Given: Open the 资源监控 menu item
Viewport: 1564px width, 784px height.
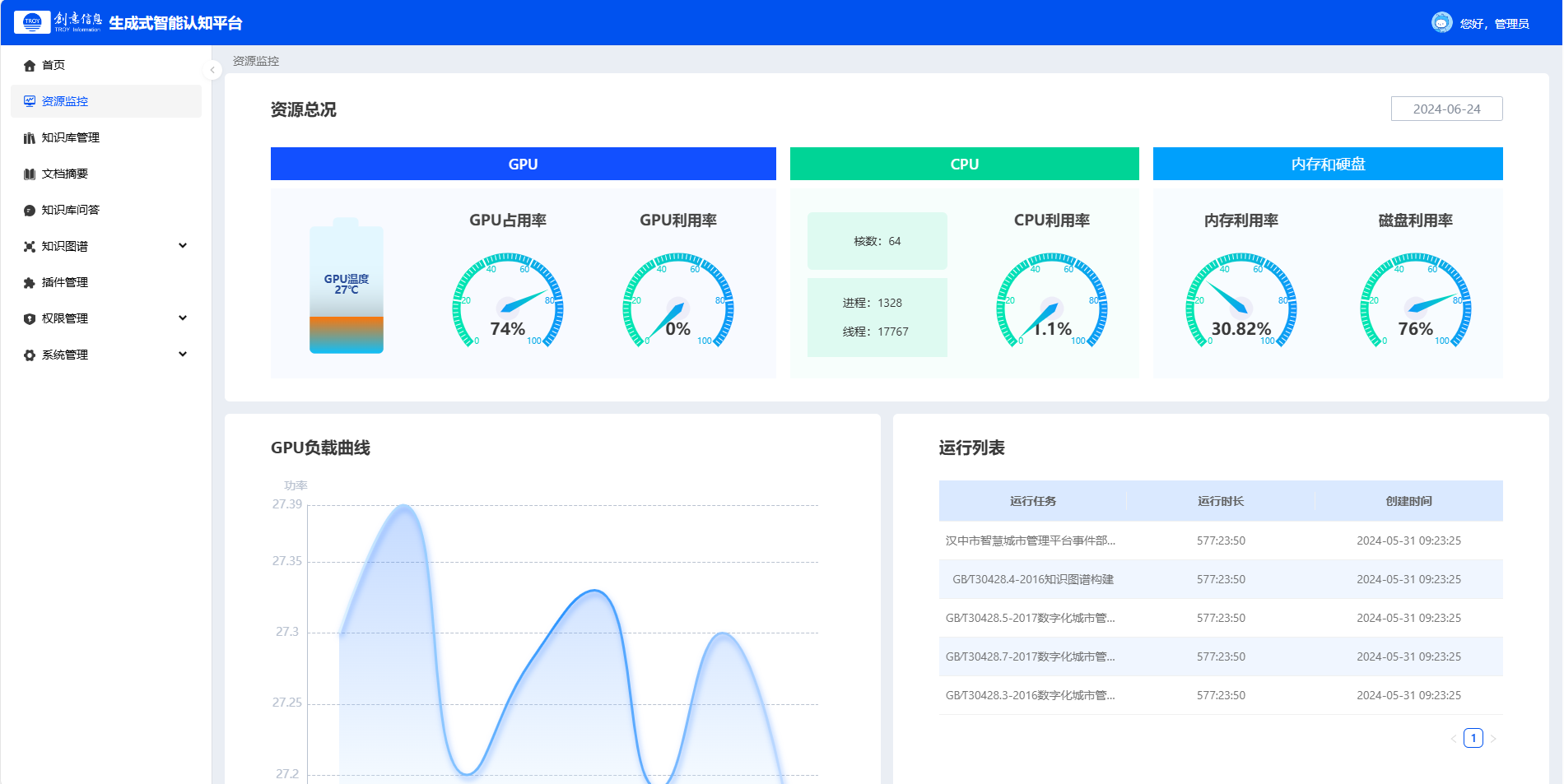Looking at the screenshot, I should [106, 101].
